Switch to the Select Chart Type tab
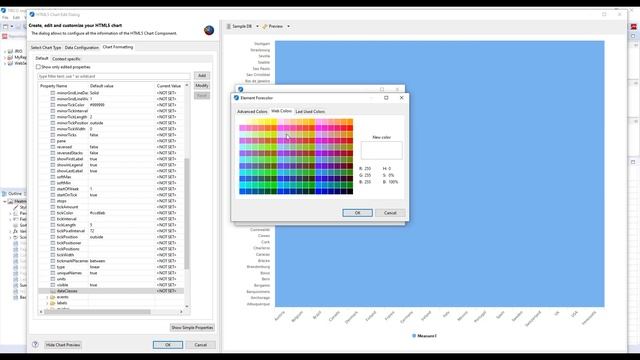This screenshot has height=360, width=640. 46,48
